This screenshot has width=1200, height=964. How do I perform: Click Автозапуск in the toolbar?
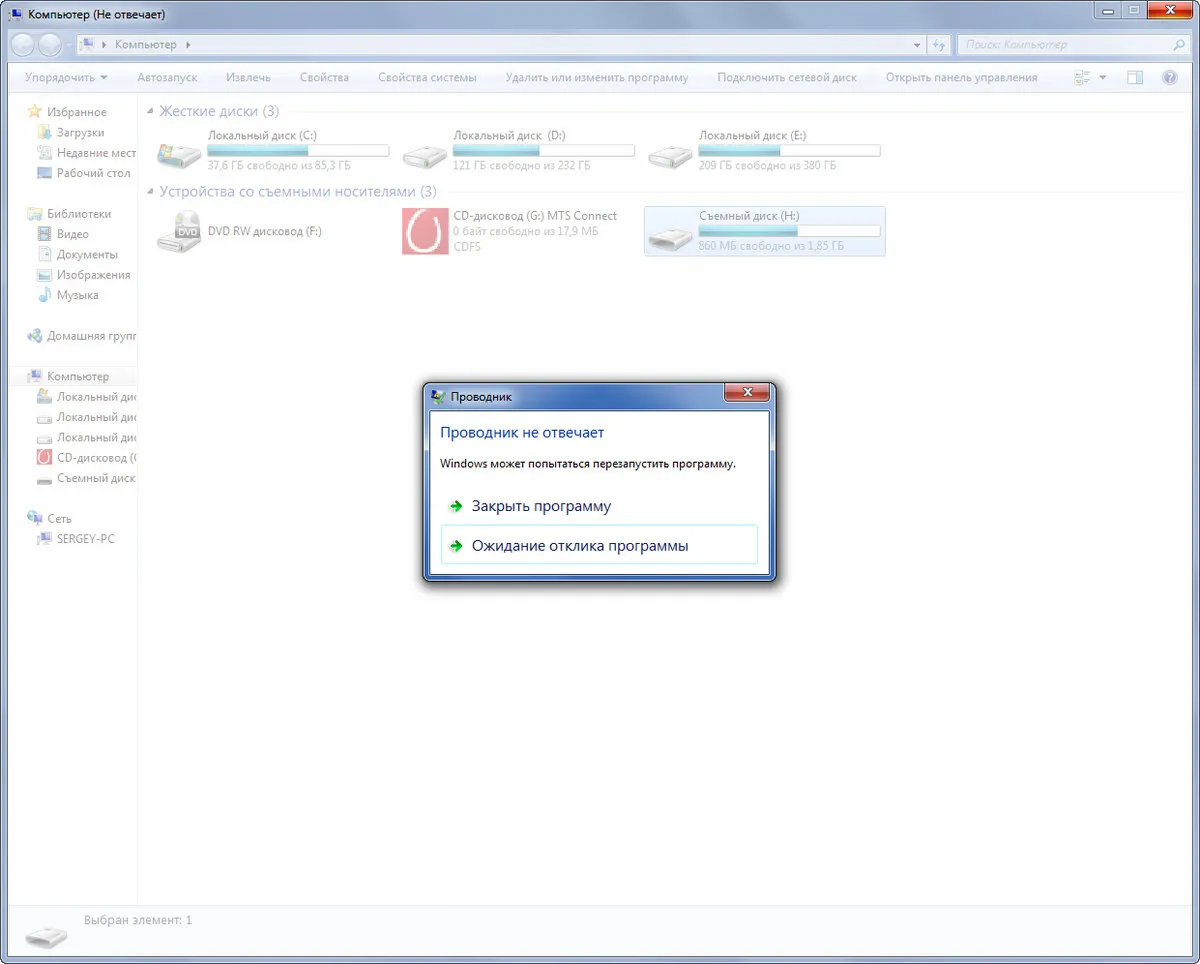167,77
